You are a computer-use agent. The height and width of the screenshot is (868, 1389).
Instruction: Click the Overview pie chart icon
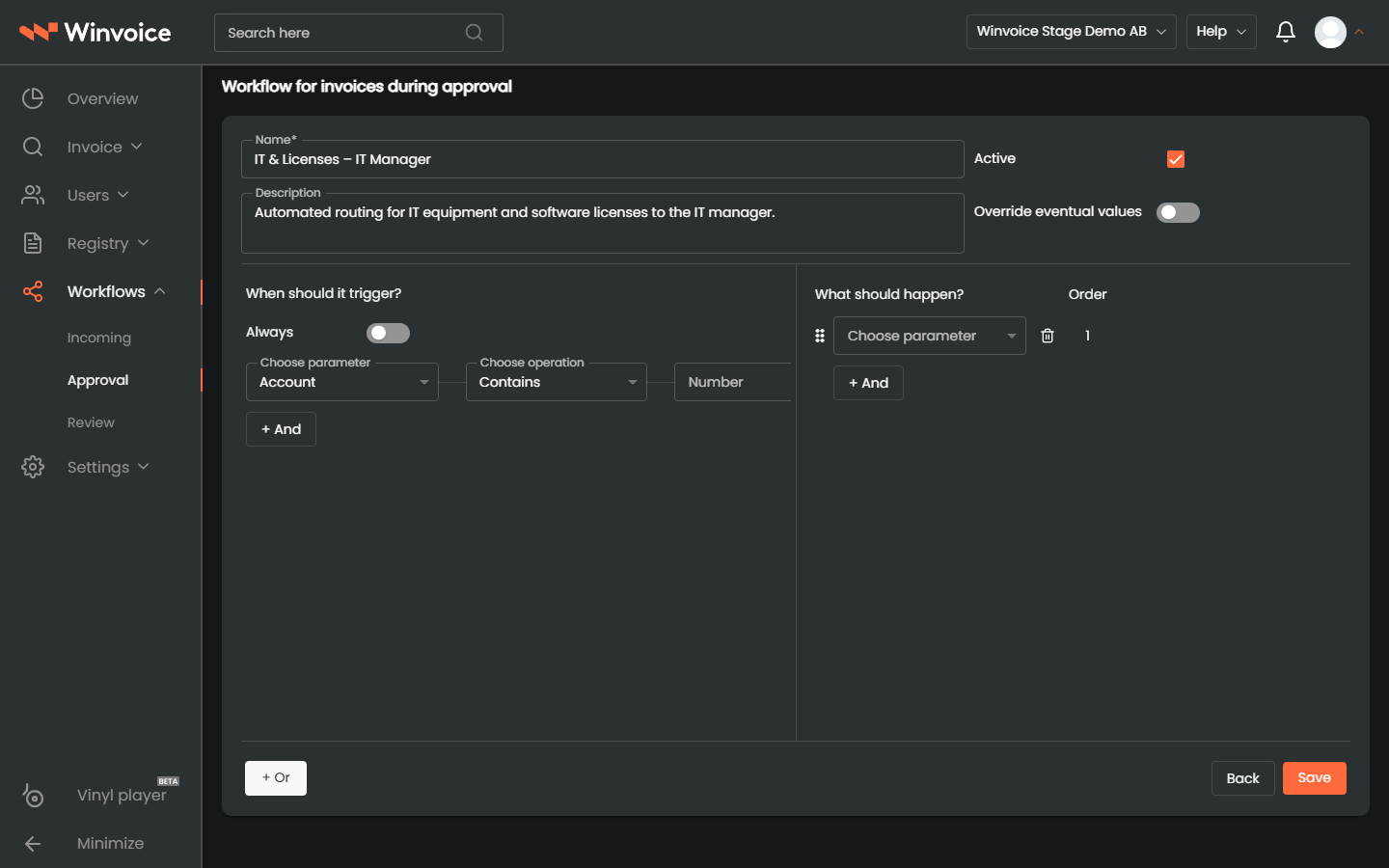point(33,98)
